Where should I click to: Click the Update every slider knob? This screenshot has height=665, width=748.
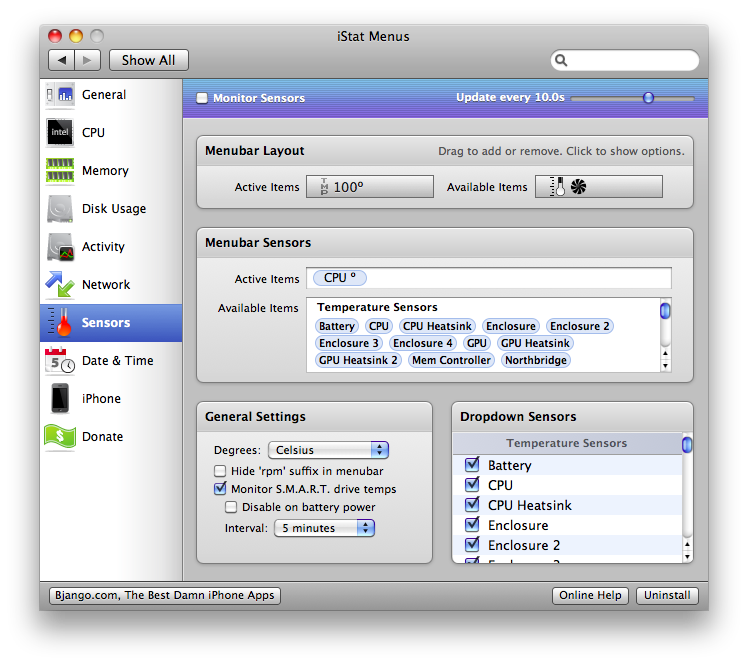[x=648, y=98]
